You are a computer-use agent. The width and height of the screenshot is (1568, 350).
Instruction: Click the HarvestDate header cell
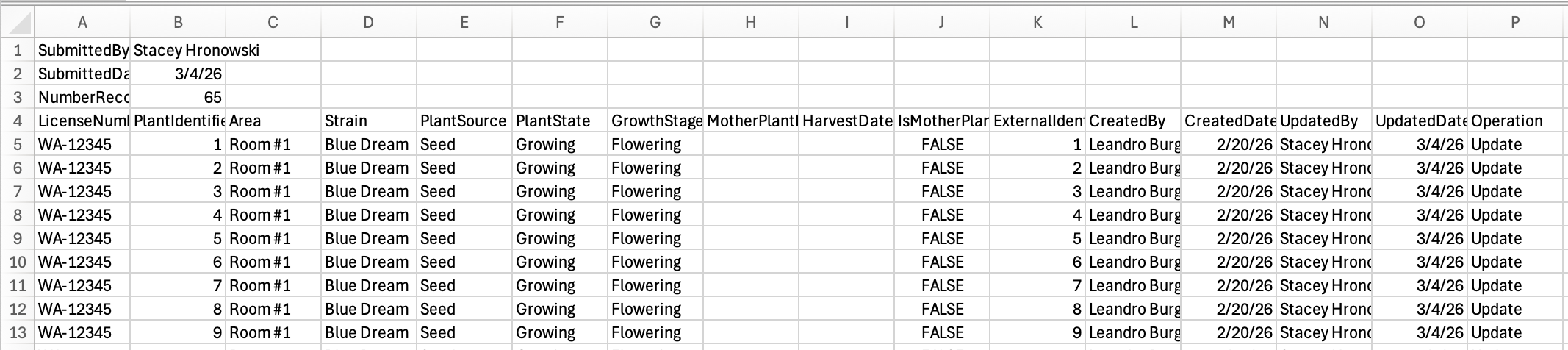click(x=846, y=121)
